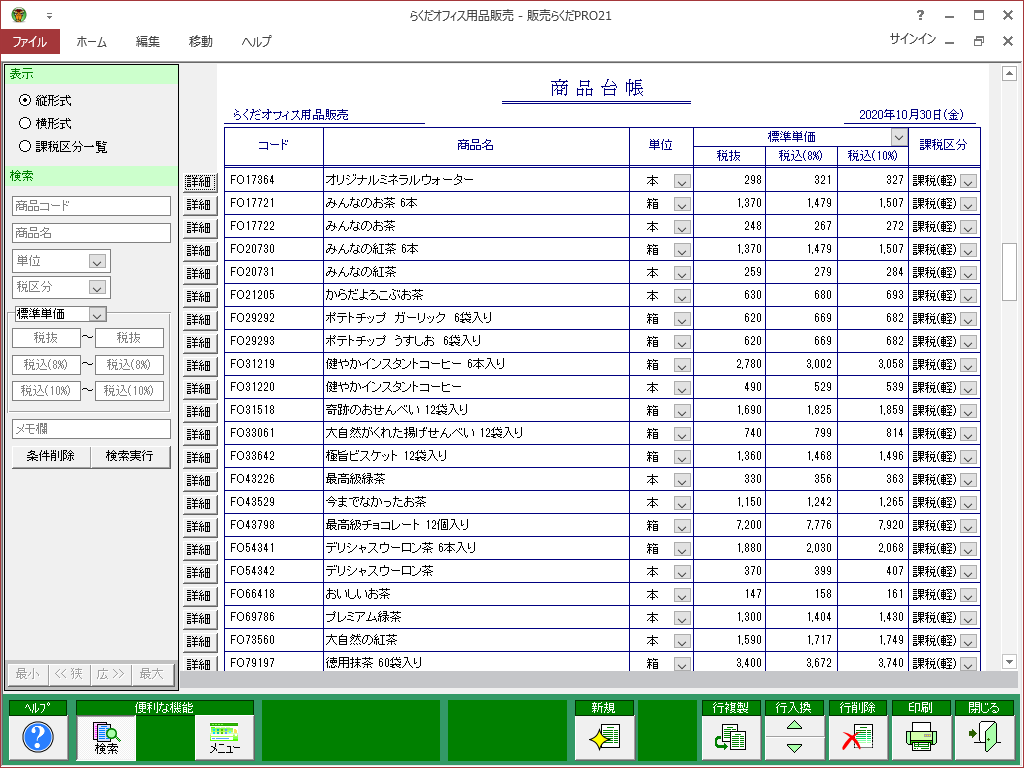Click the scrollbar down arrow
This screenshot has width=1024, height=768.
[x=1009, y=662]
